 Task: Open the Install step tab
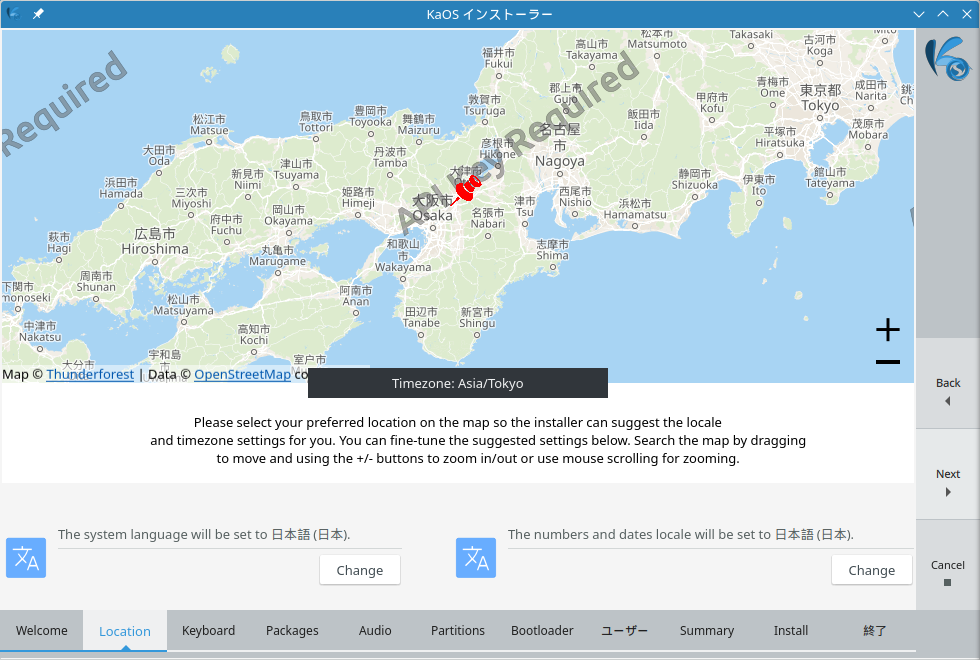point(791,631)
